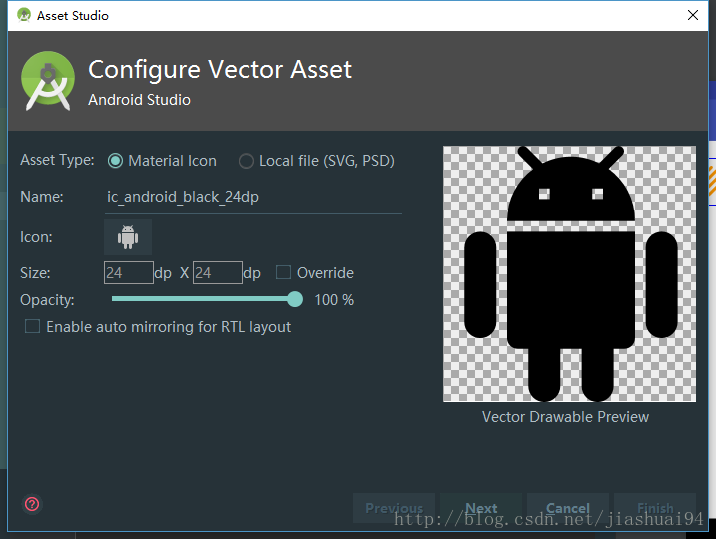Click the Previous button
The width and height of the screenshot is (716, 539).
pyautogui.click(x=394, y=508)
